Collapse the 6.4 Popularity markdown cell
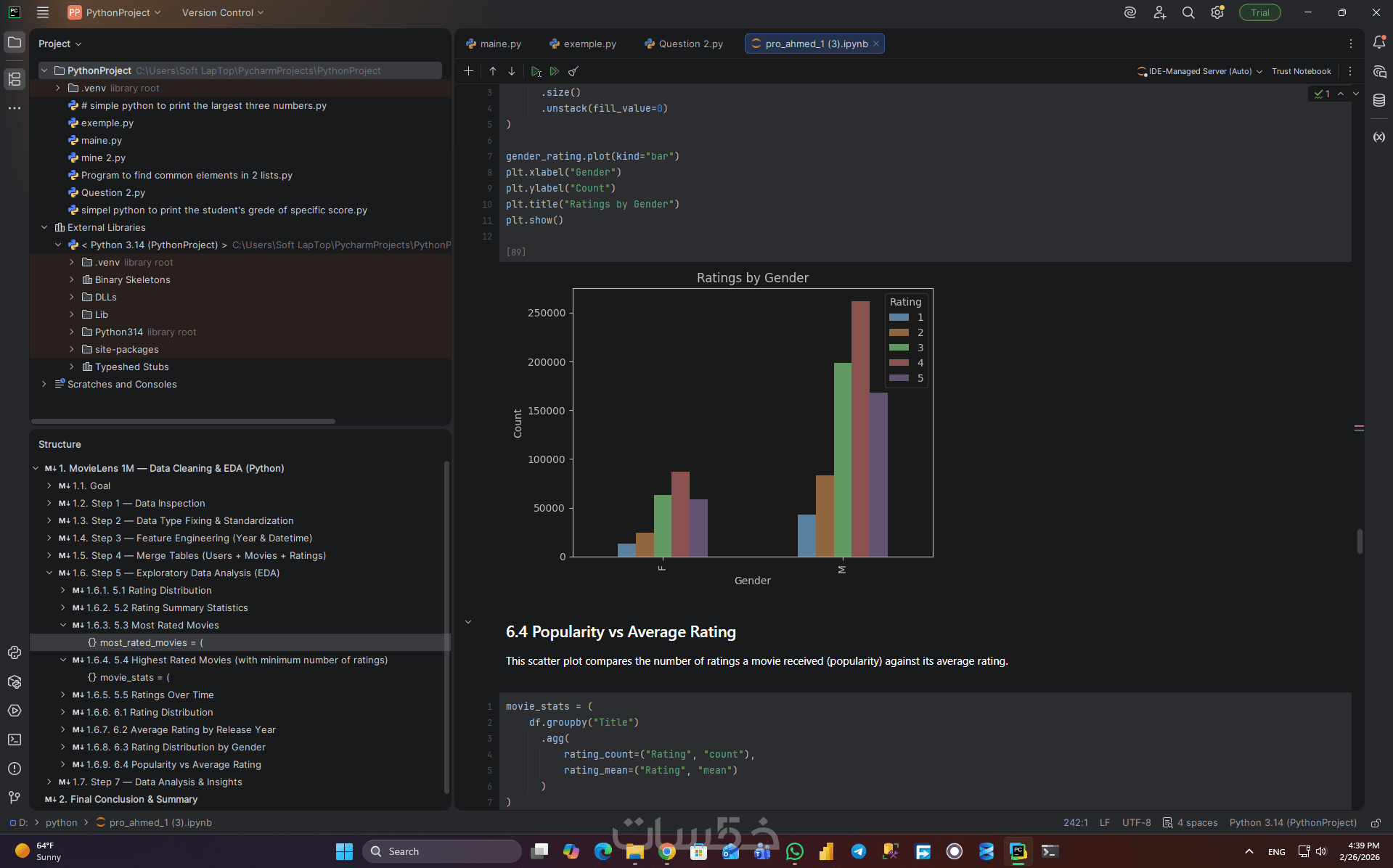The width and height of the screenshot is (1393, 868). [x=468, y=622]
